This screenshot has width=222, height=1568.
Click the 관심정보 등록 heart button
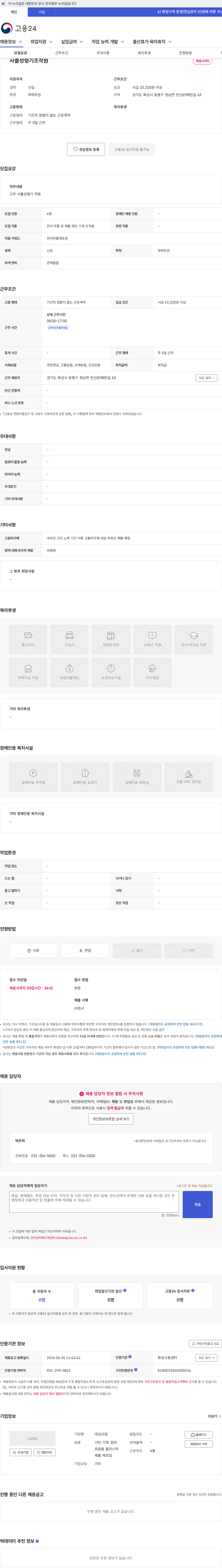click(86, 149)
